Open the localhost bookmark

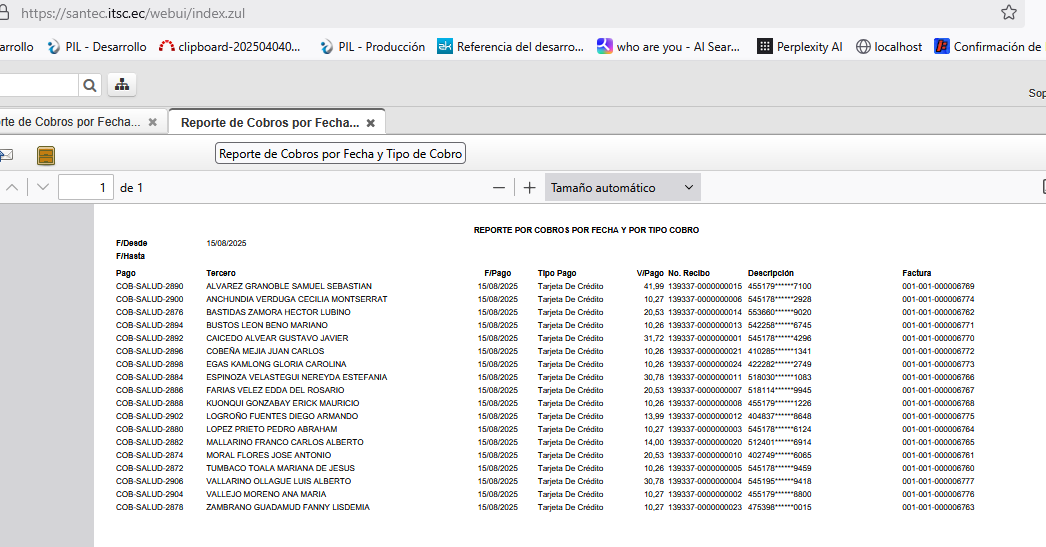[889, 46]
